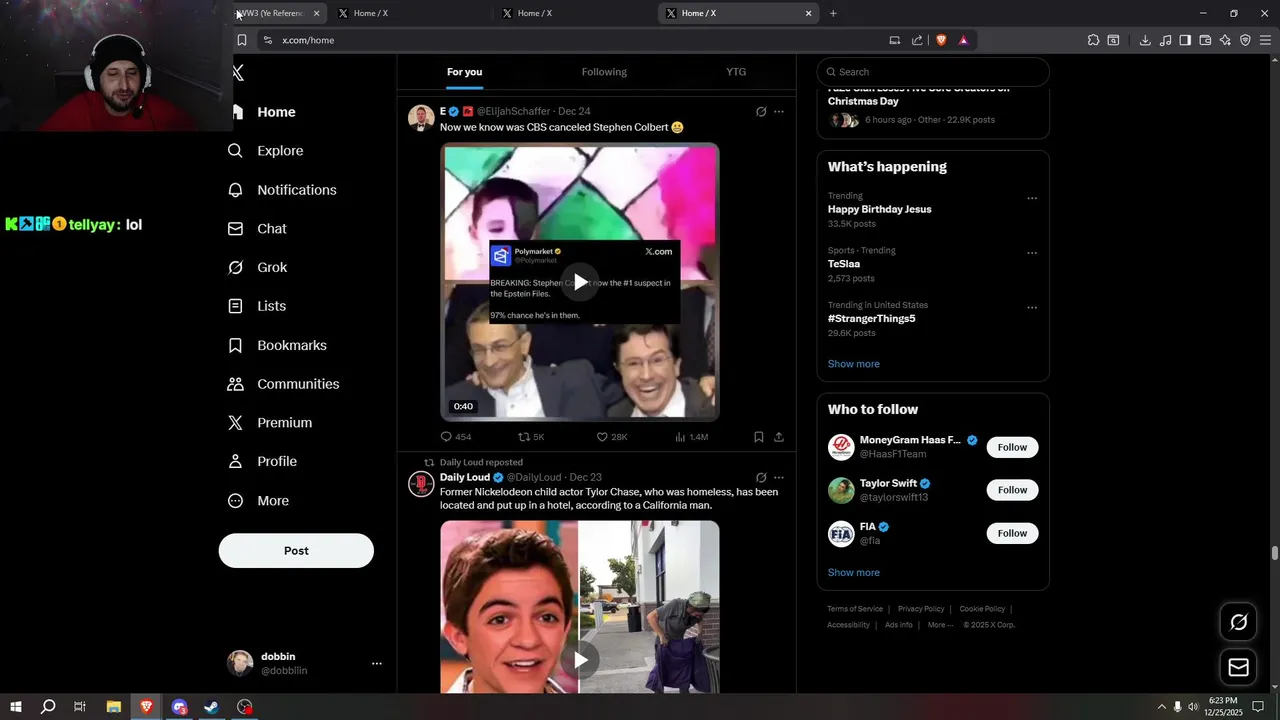1280x720 pixels.
Task: Open the browser Extensions puzzle icon
Action: tap(1093, 40)
